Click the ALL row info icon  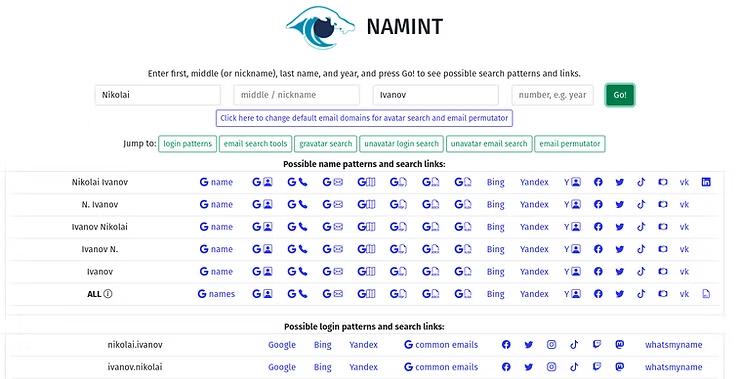click(108, 294)
